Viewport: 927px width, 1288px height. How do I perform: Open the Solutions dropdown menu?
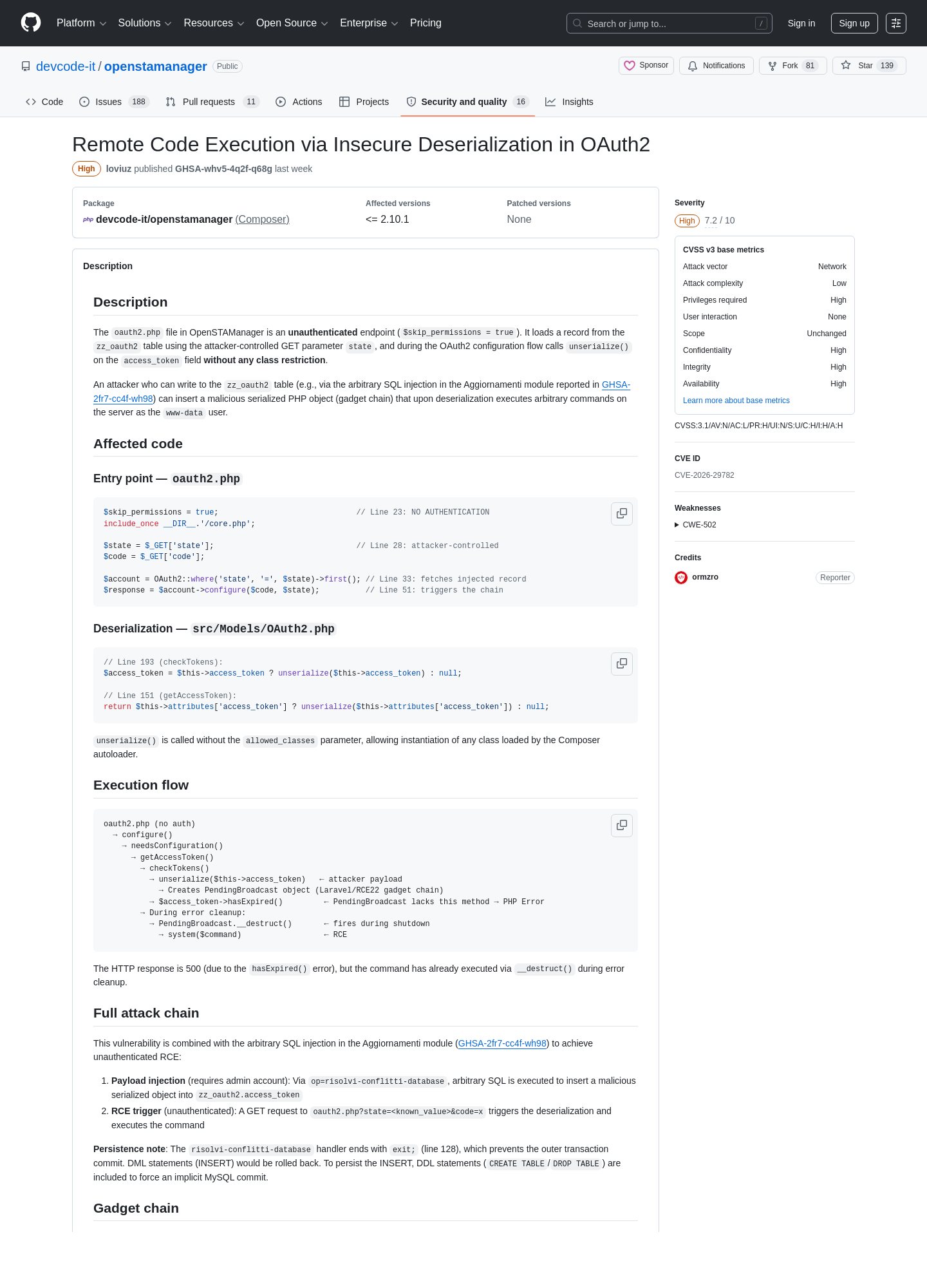tap(145, 23)
